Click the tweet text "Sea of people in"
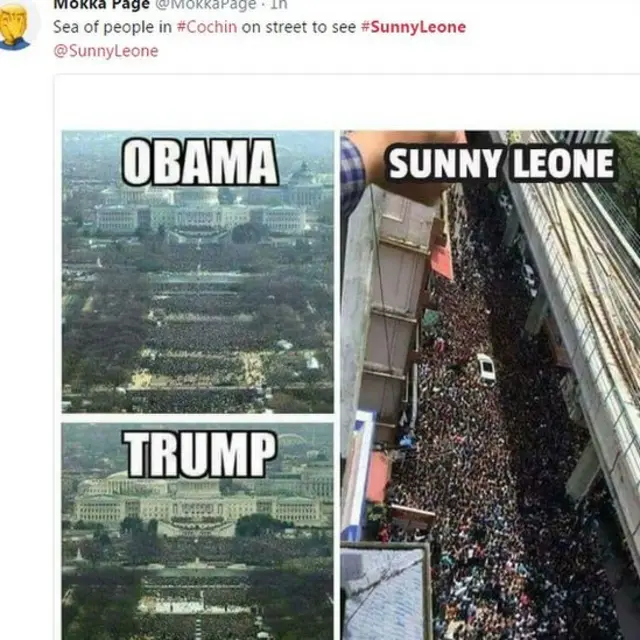640x640 pixels. click(x=112, y=27)
